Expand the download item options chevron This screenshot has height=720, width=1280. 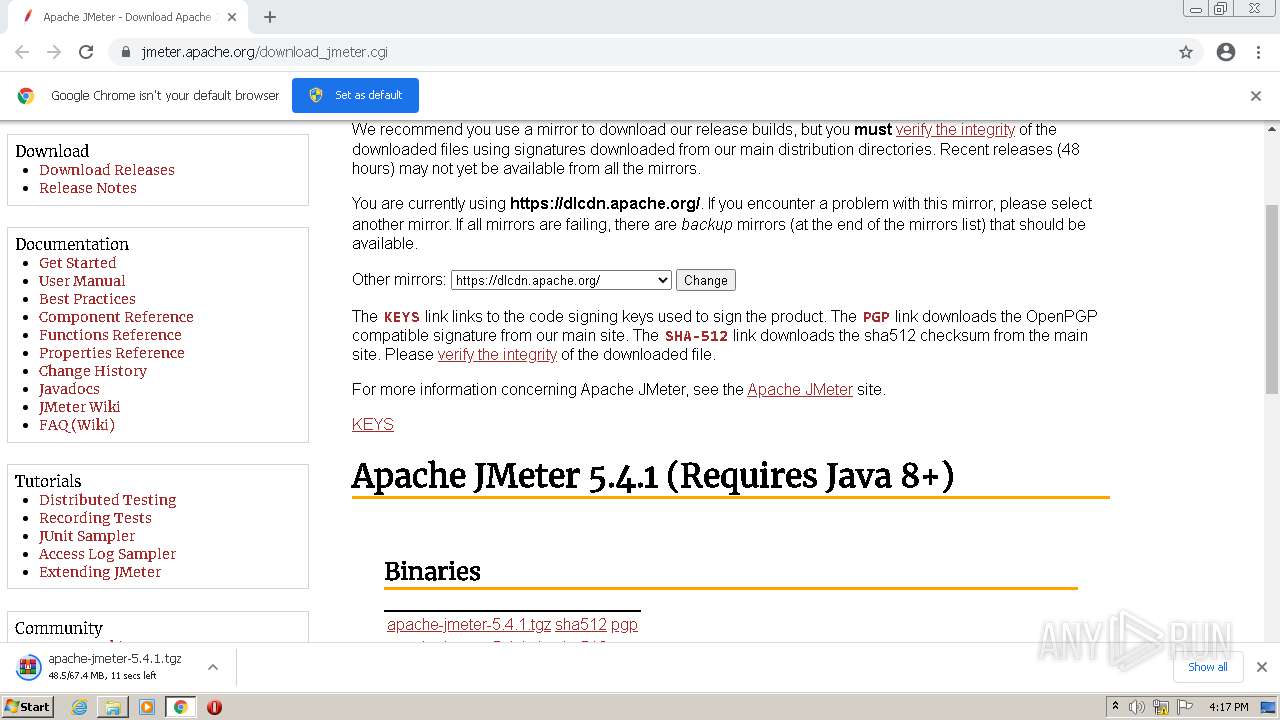pyautogui.click(x=213, y=667)
